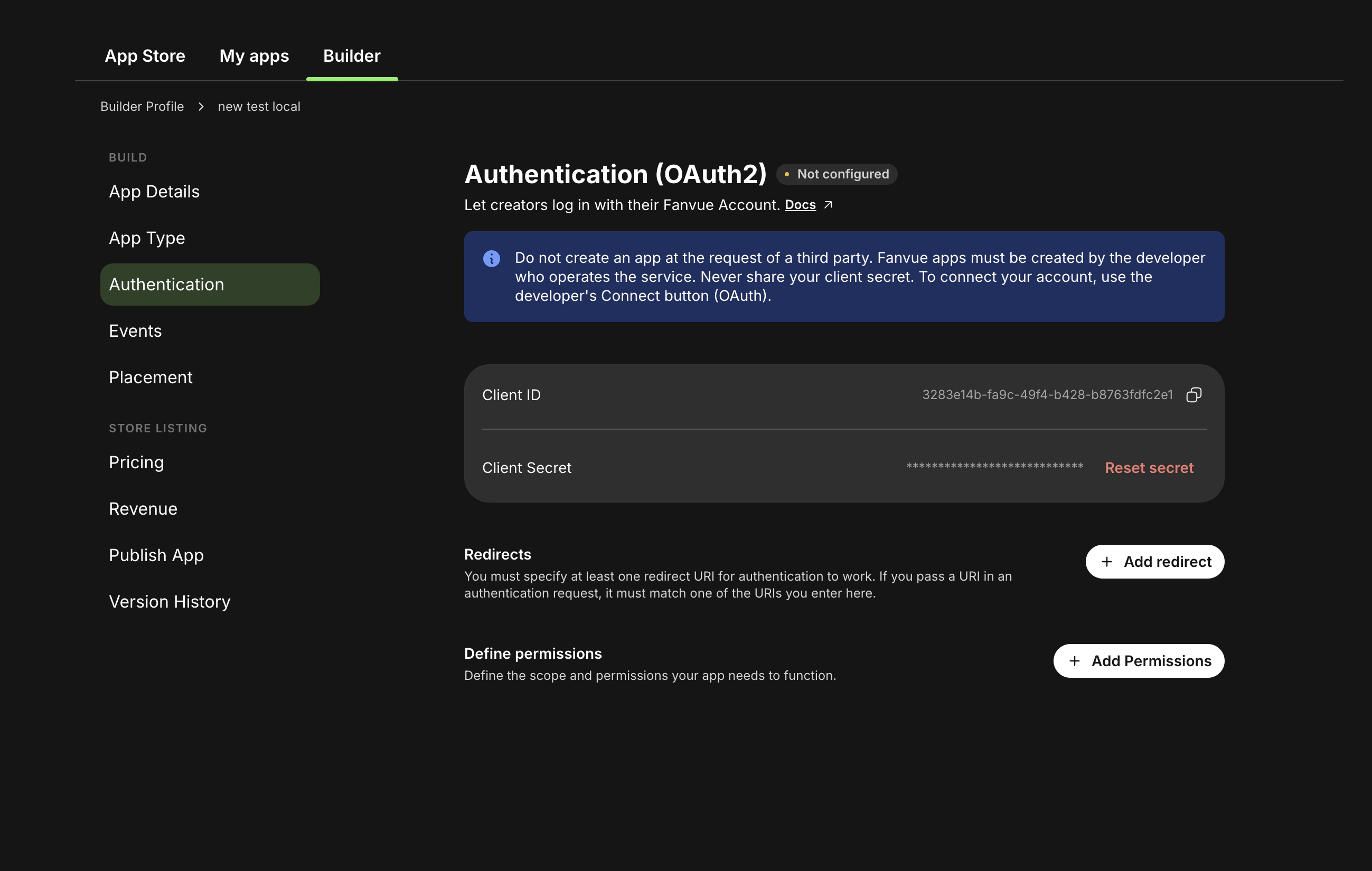The image size is (1372, 871).
Task: Open the Docs link
Action: pos(800,205)
